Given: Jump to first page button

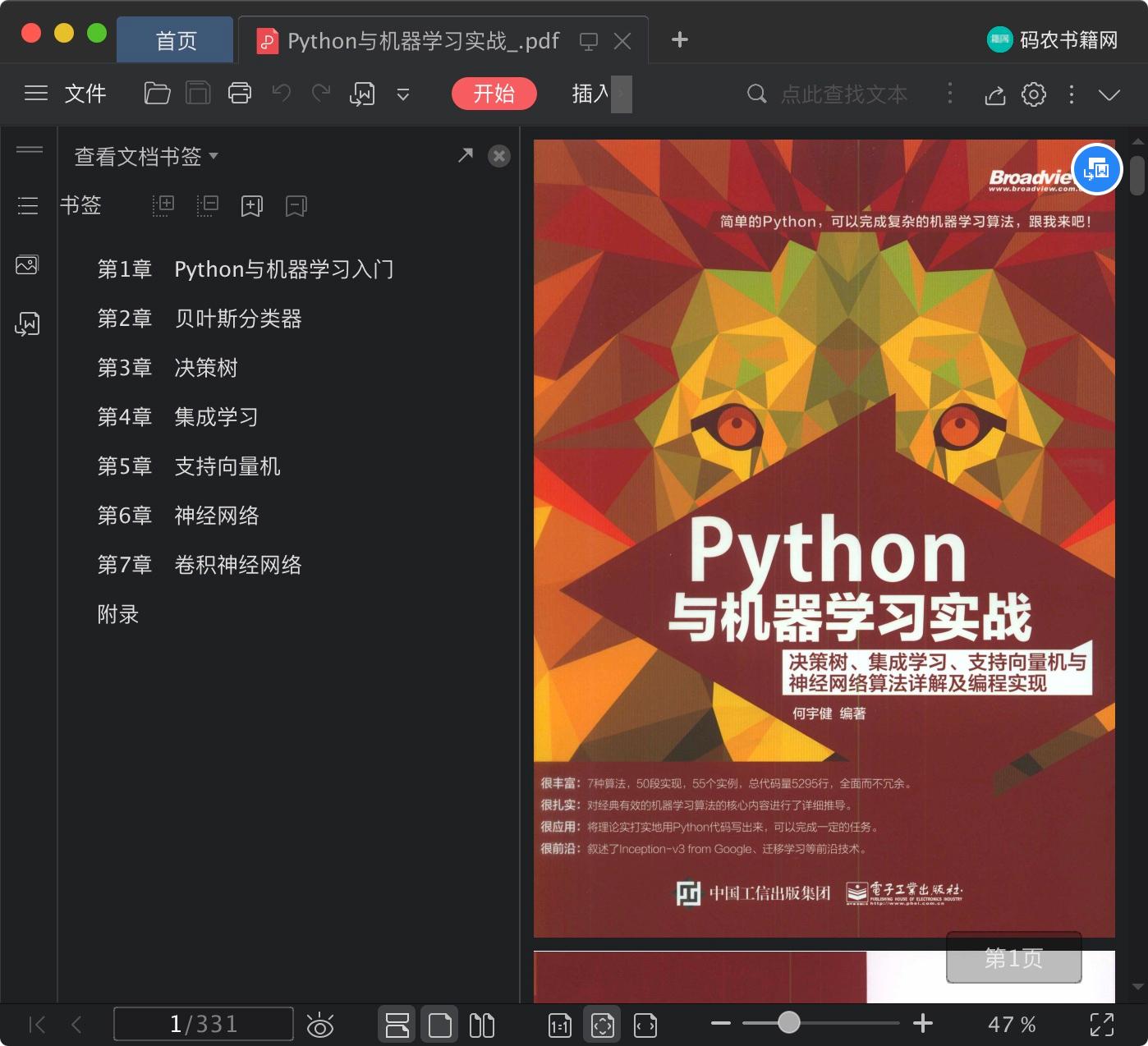Looking at the screenshot, I should pyautogui.click(x=37, y=1025).
